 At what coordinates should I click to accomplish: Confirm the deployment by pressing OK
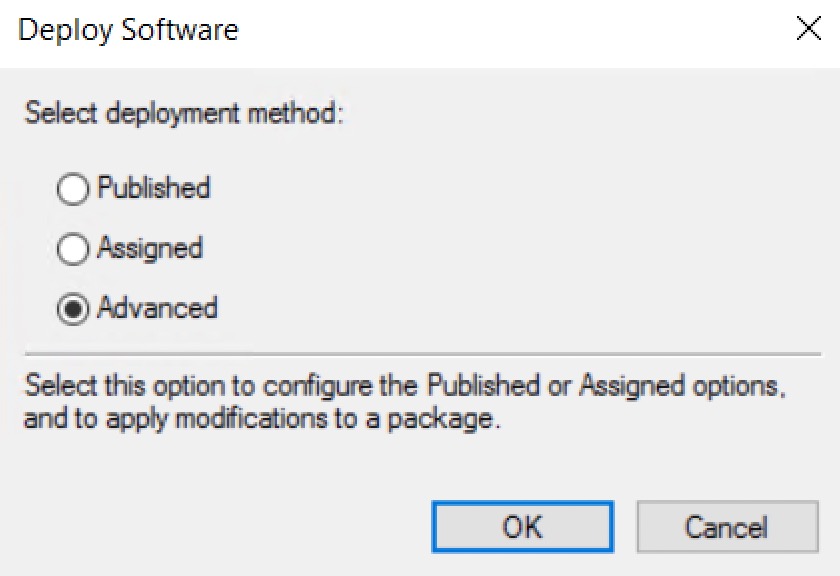point(522,527)
